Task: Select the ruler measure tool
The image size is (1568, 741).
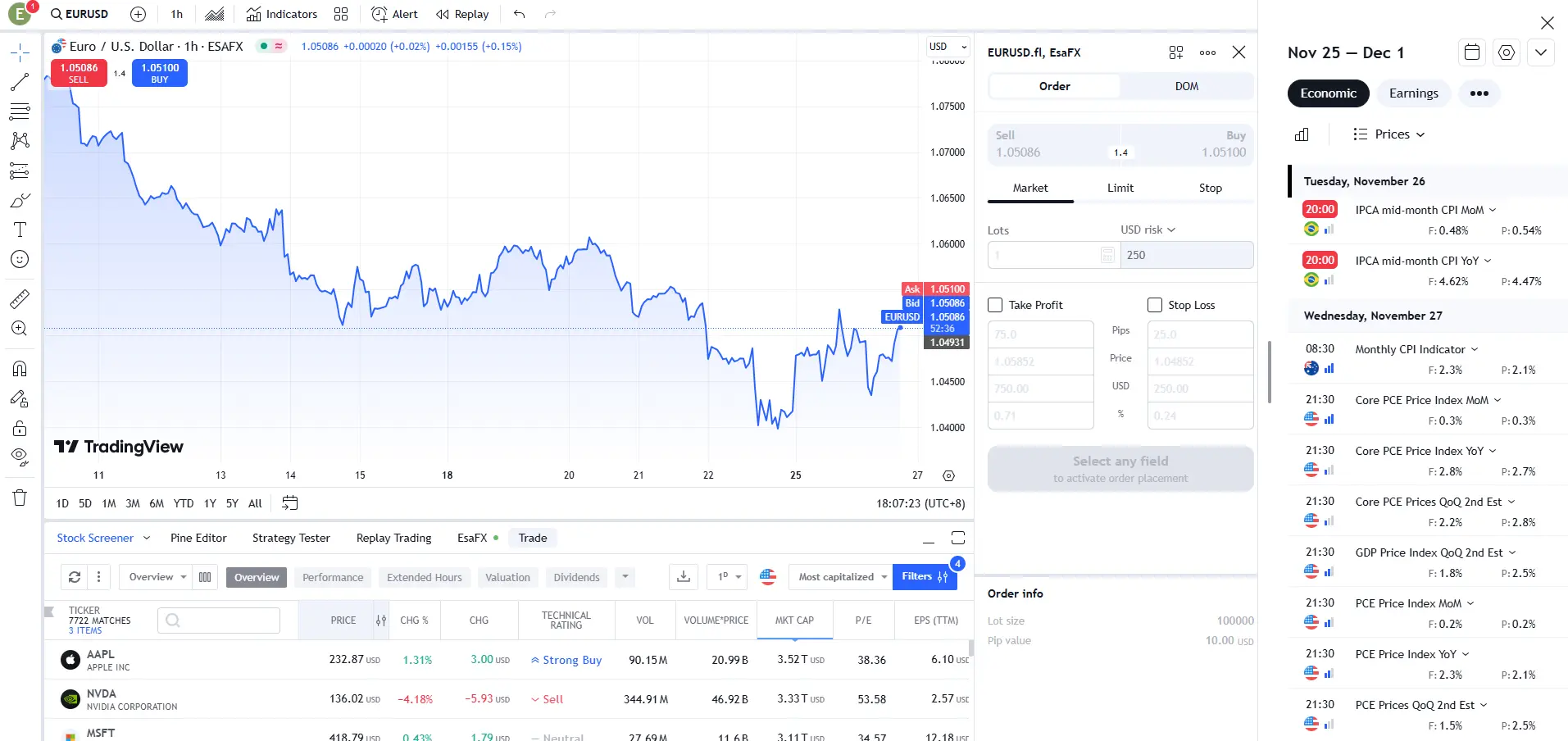Action: point(20,299)
